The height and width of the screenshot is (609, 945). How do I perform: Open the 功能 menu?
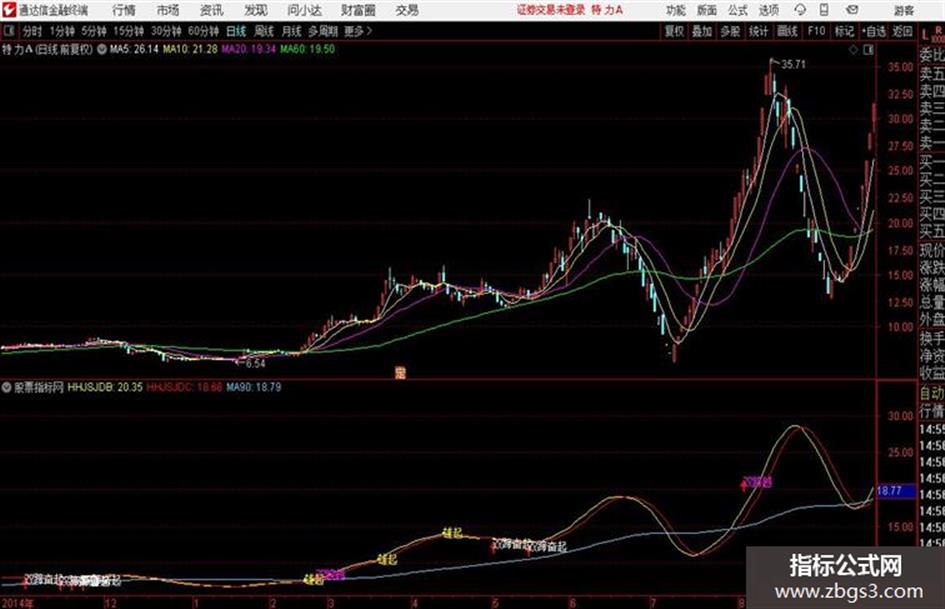(x=676, y=10)
